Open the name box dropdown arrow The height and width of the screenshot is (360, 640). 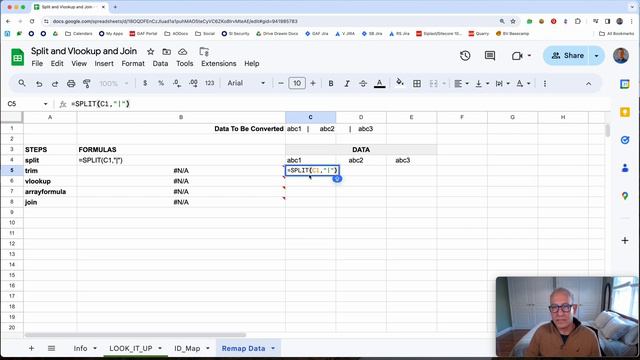(x=45, y=104)
